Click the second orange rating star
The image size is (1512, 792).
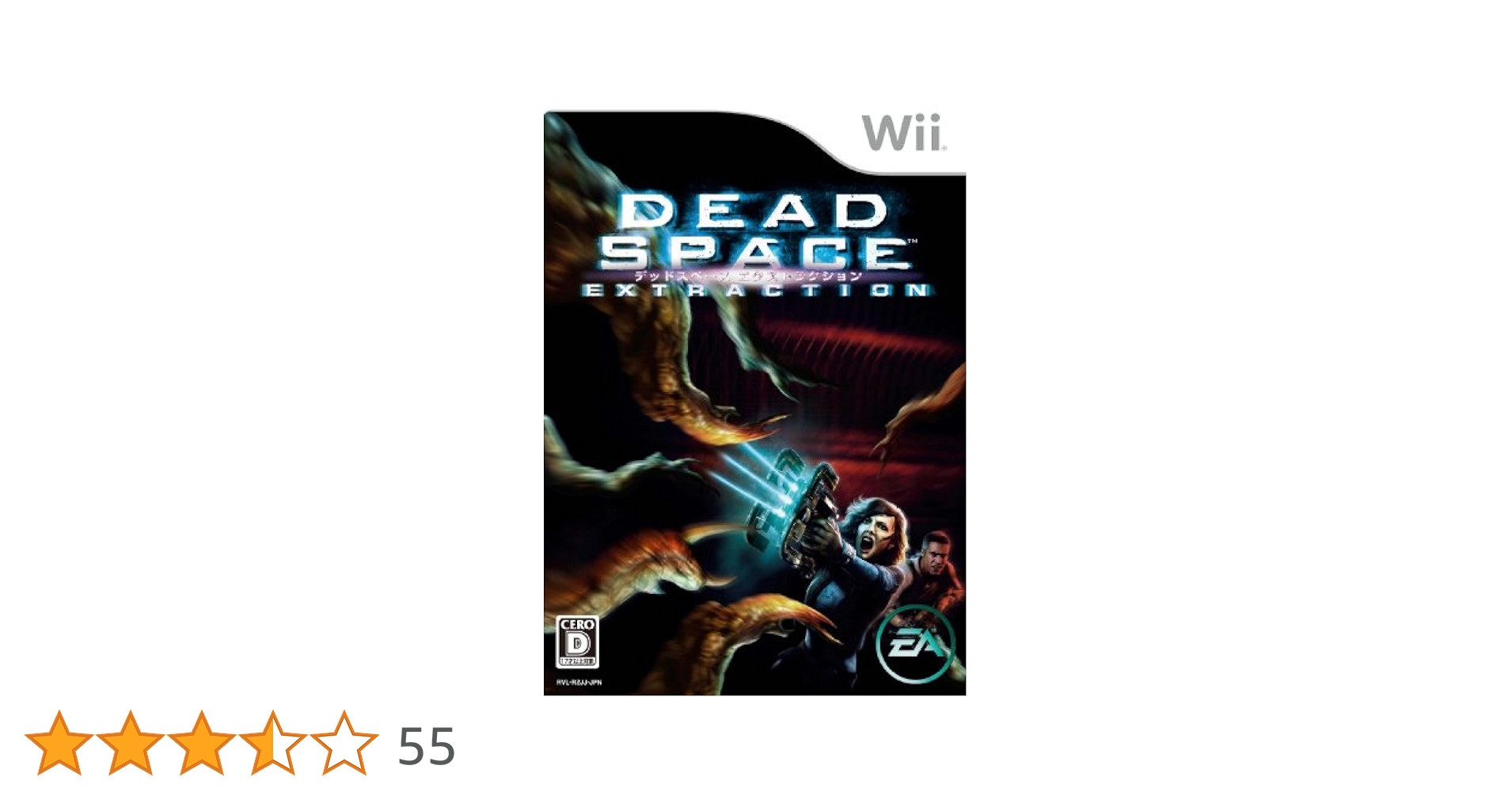tap(131, 743)
